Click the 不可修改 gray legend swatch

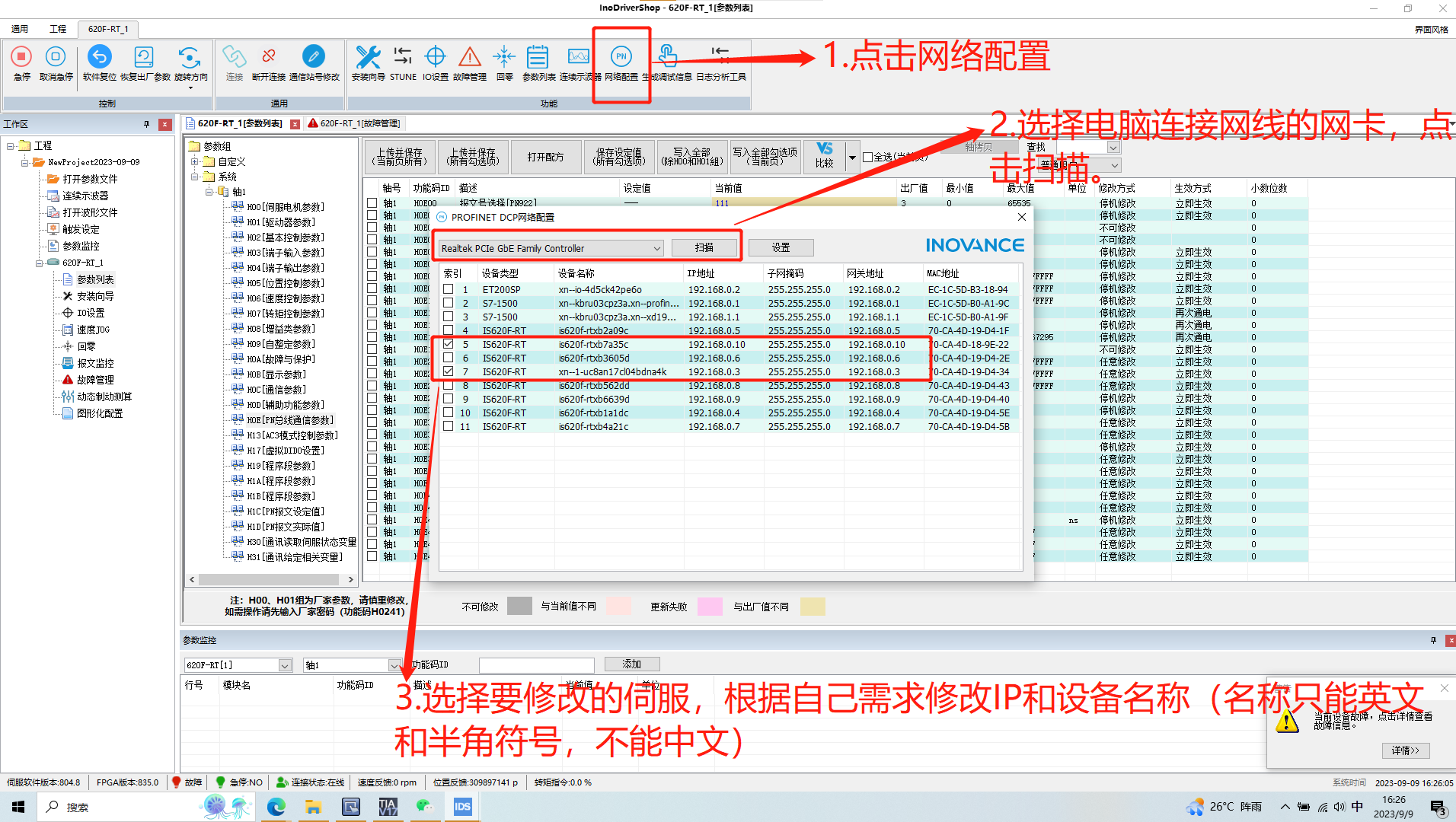click(519, 606)
